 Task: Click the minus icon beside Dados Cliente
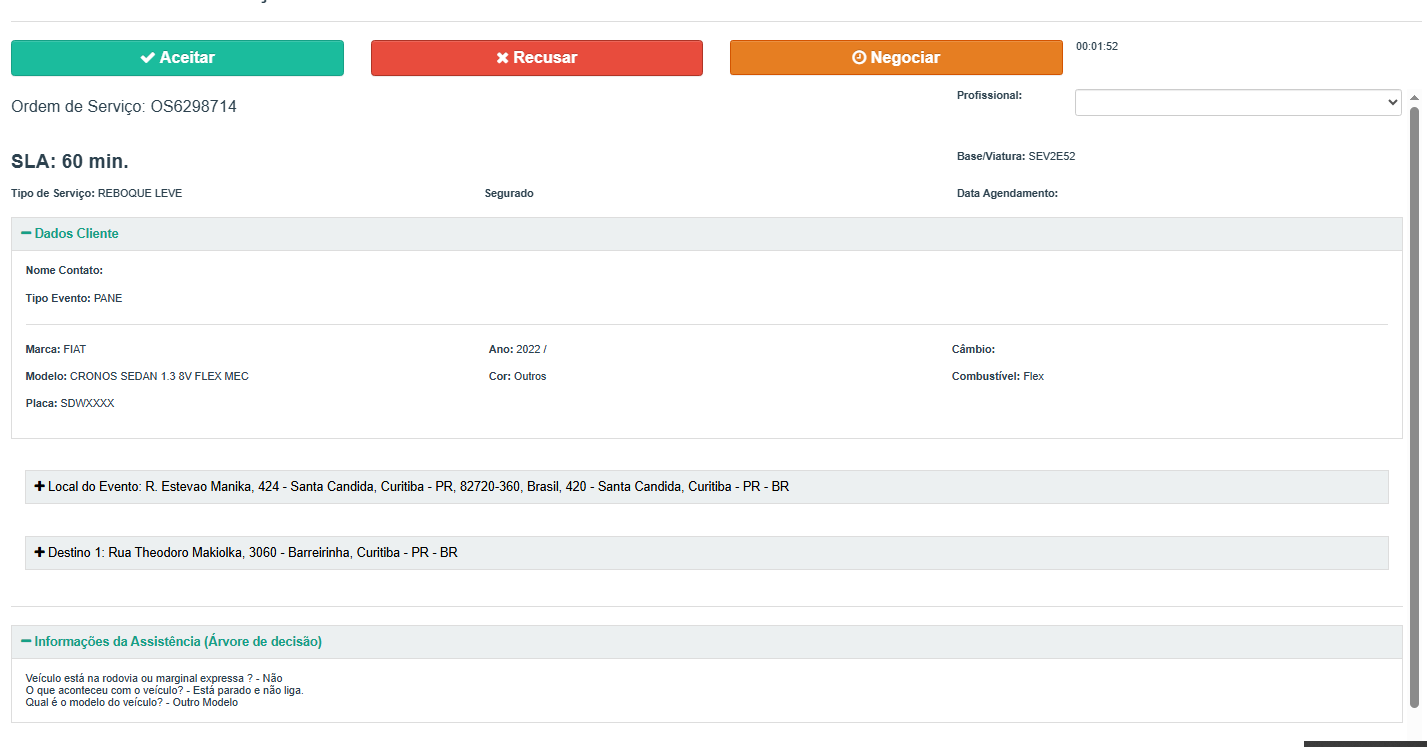[26, 233]
